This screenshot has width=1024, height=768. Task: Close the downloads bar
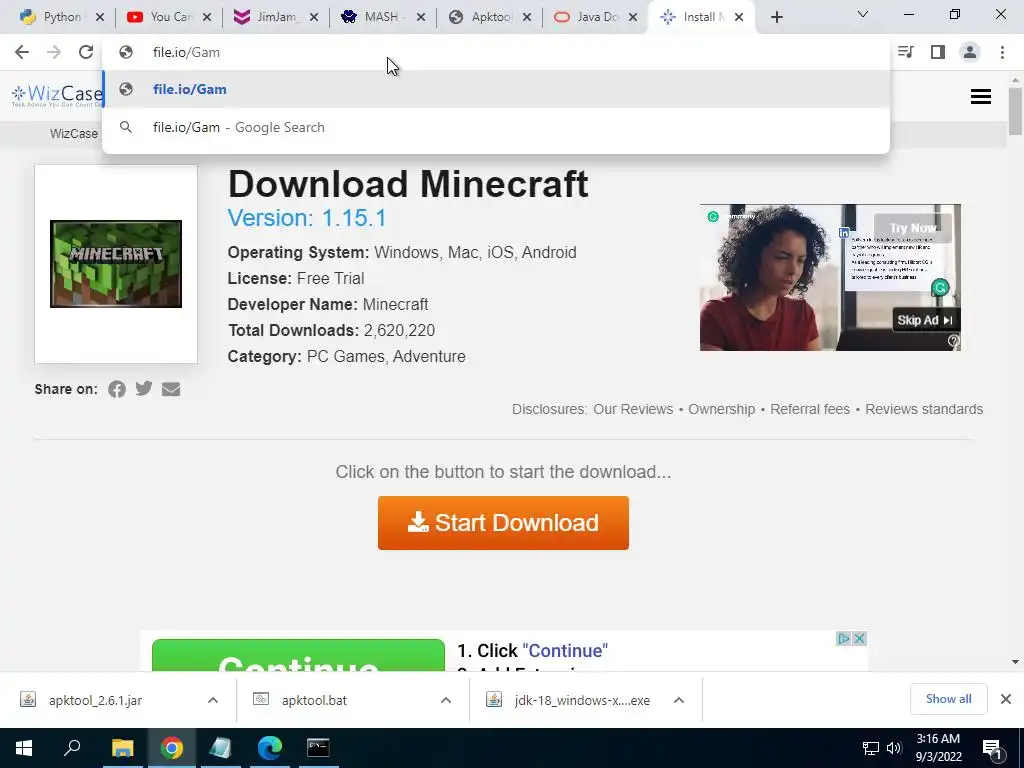(x=1006, y=699)
